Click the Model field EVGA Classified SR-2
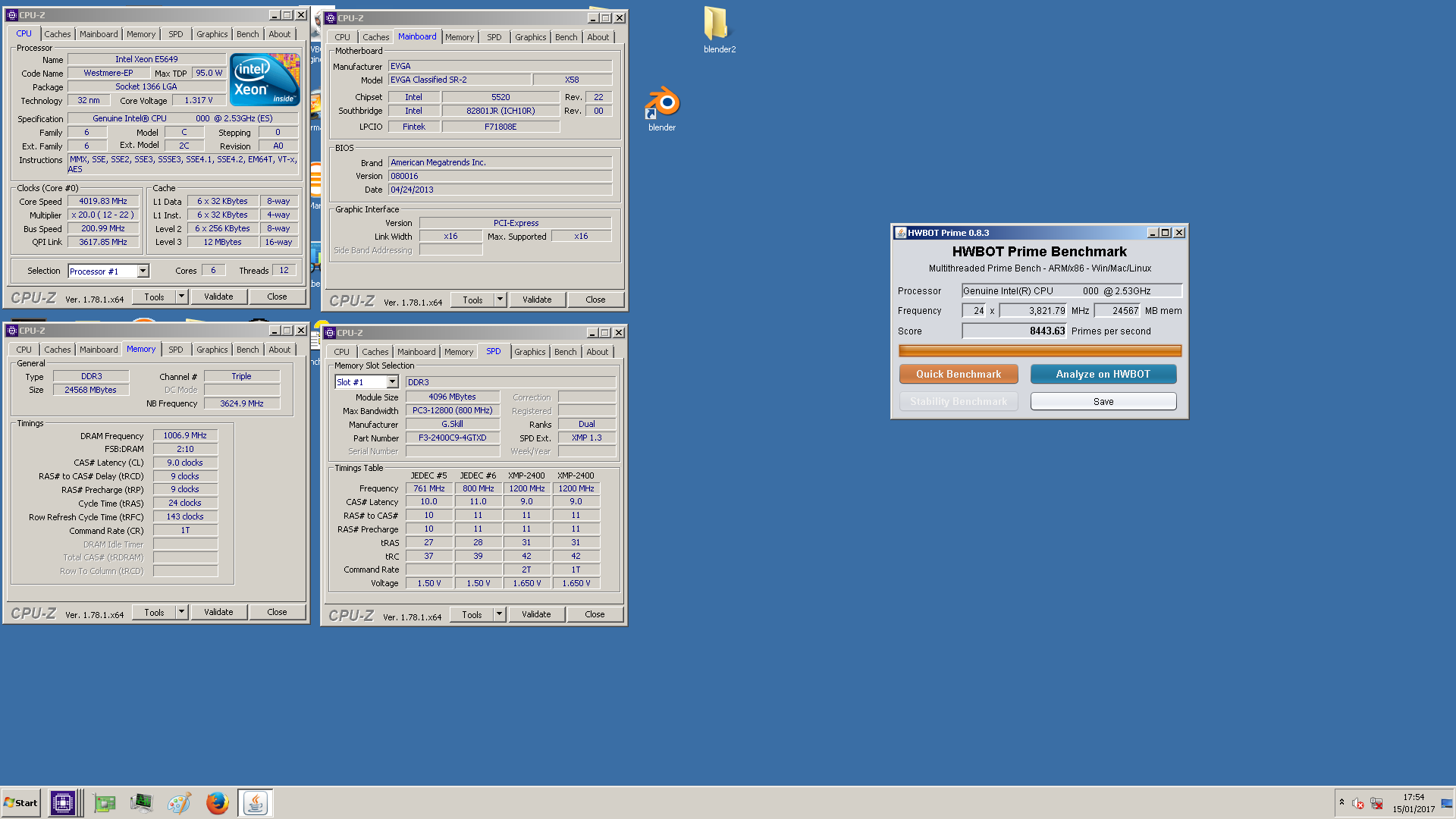Viewport: 1456px width, 819px height. coord(460,80)
